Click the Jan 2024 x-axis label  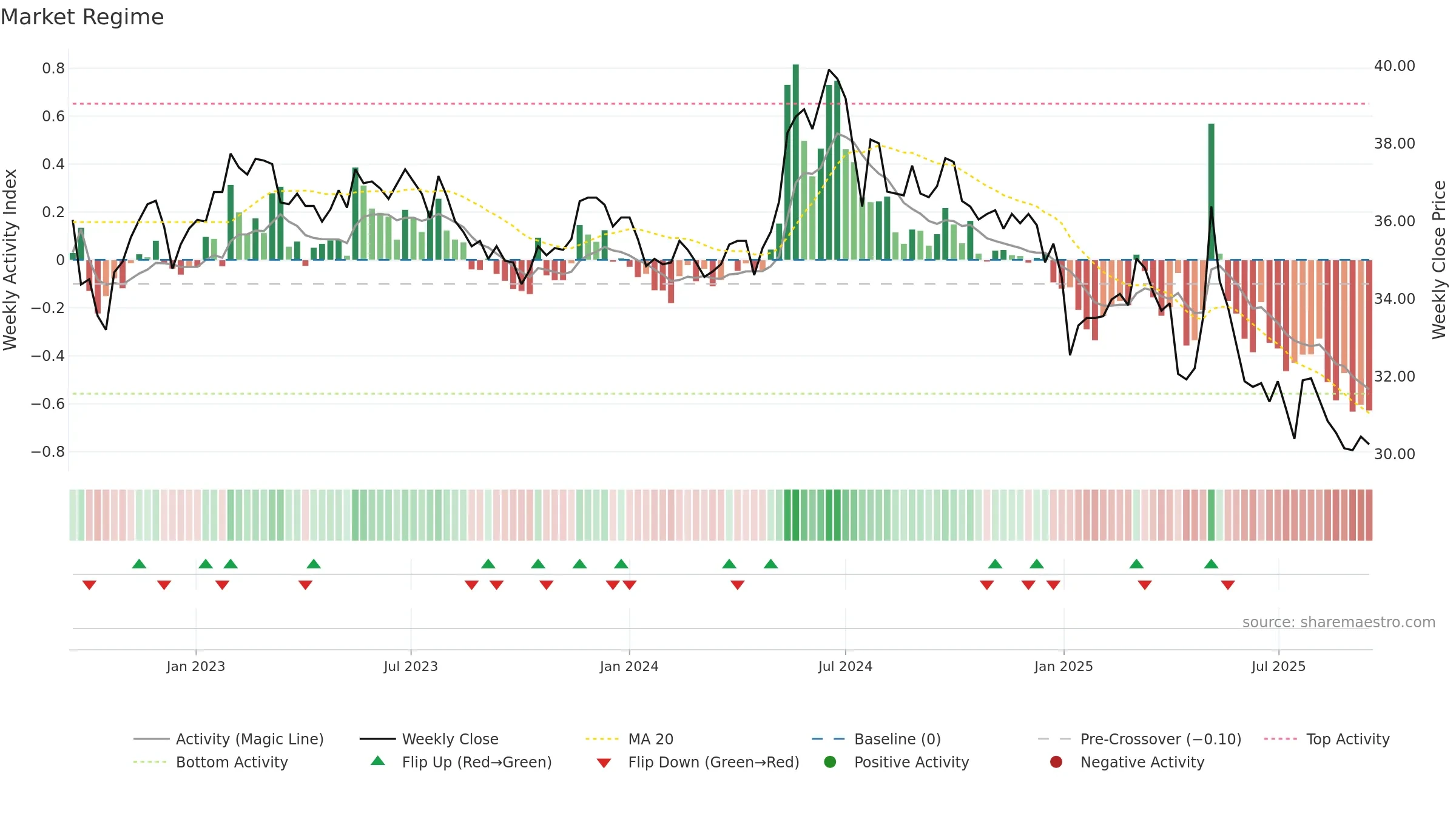tap(629, 666)
